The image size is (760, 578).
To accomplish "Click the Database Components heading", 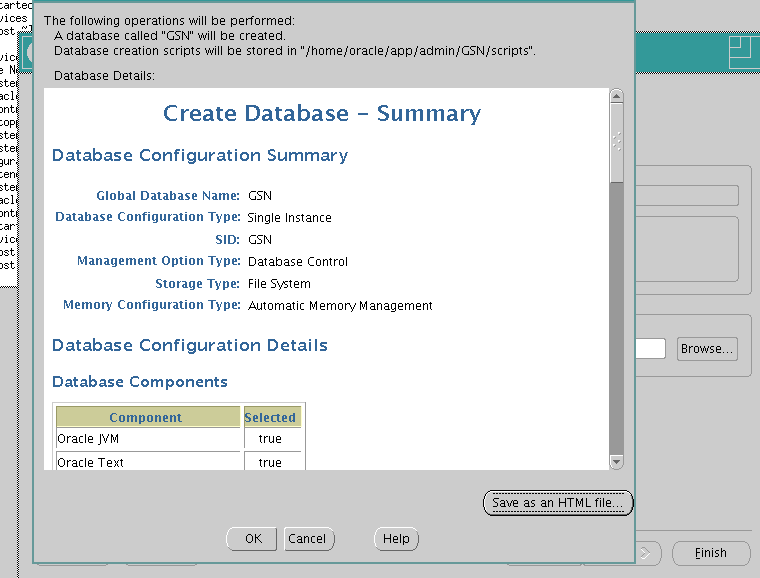I will tap(140, 382).
